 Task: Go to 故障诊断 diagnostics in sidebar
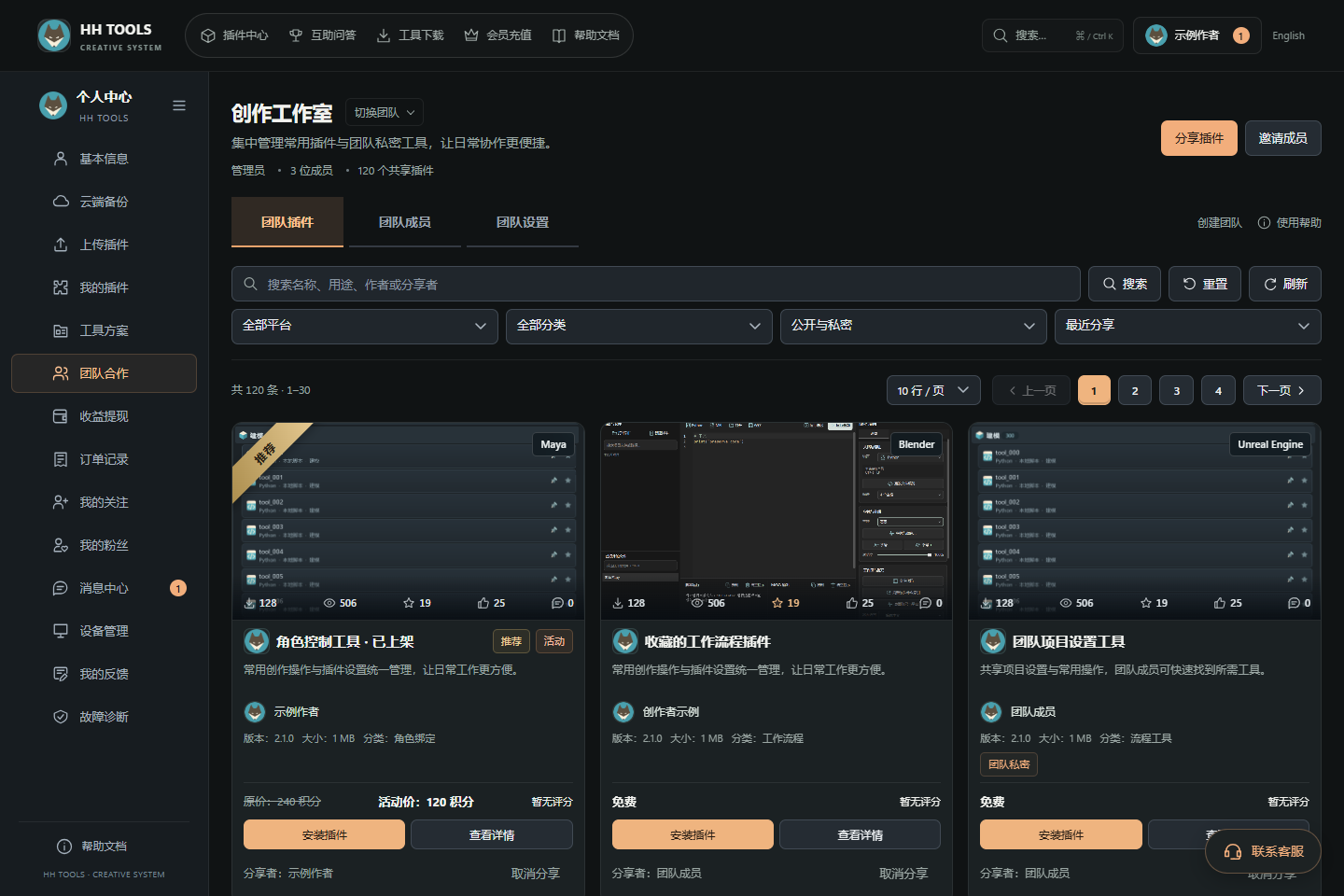pyautogui.click(x=104, y=717)
